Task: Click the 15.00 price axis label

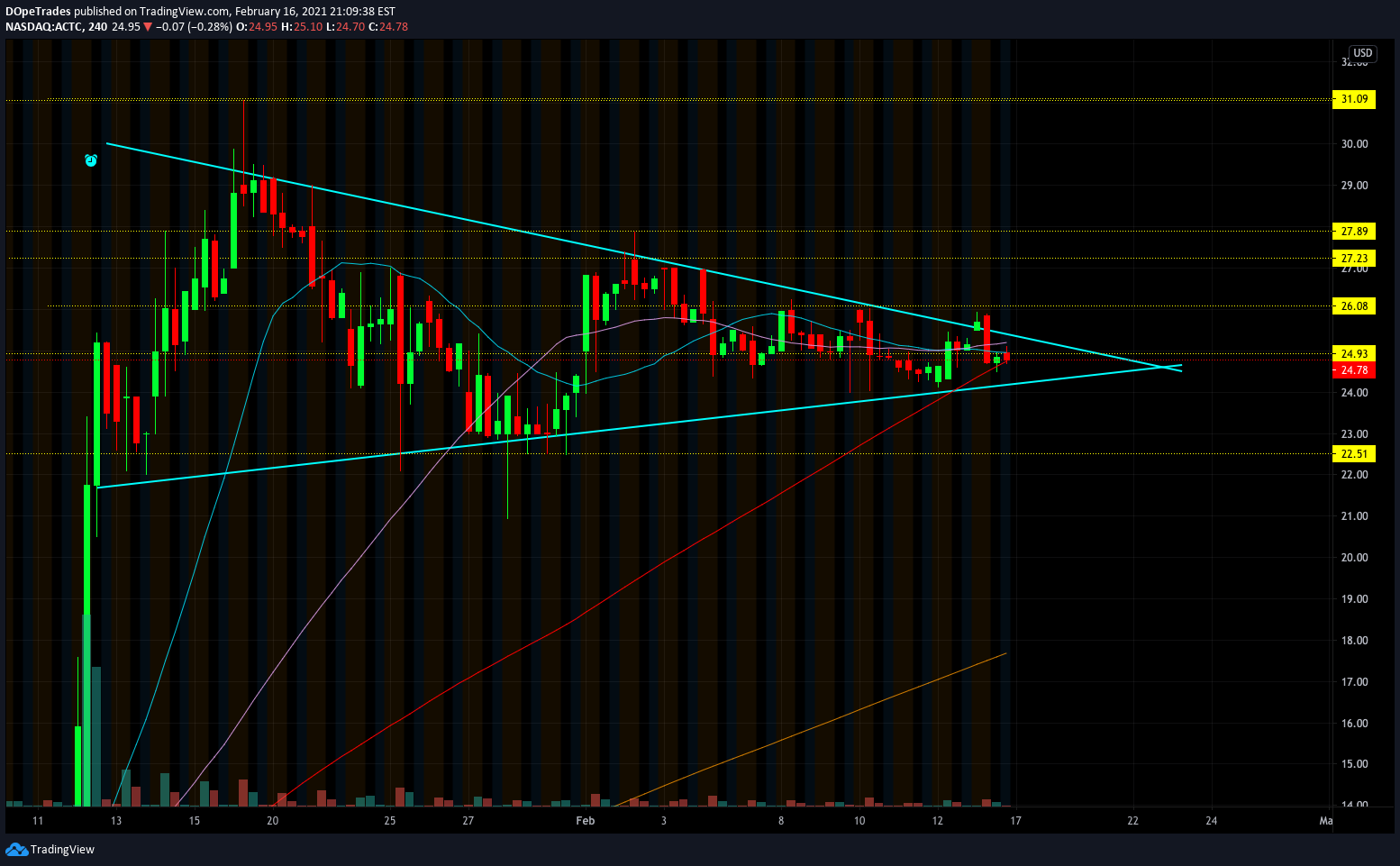Action: pyautogui.click(x=1354, y=764)
